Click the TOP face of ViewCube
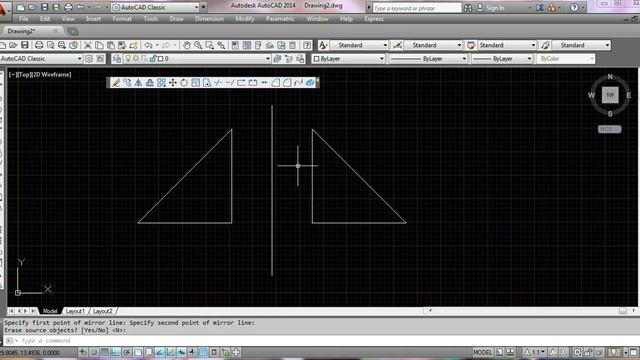 tap(610, 95)
